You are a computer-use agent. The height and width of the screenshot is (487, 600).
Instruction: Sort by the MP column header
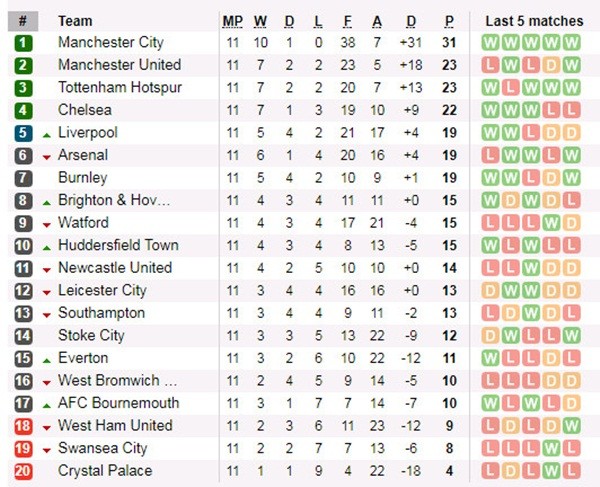232,21
